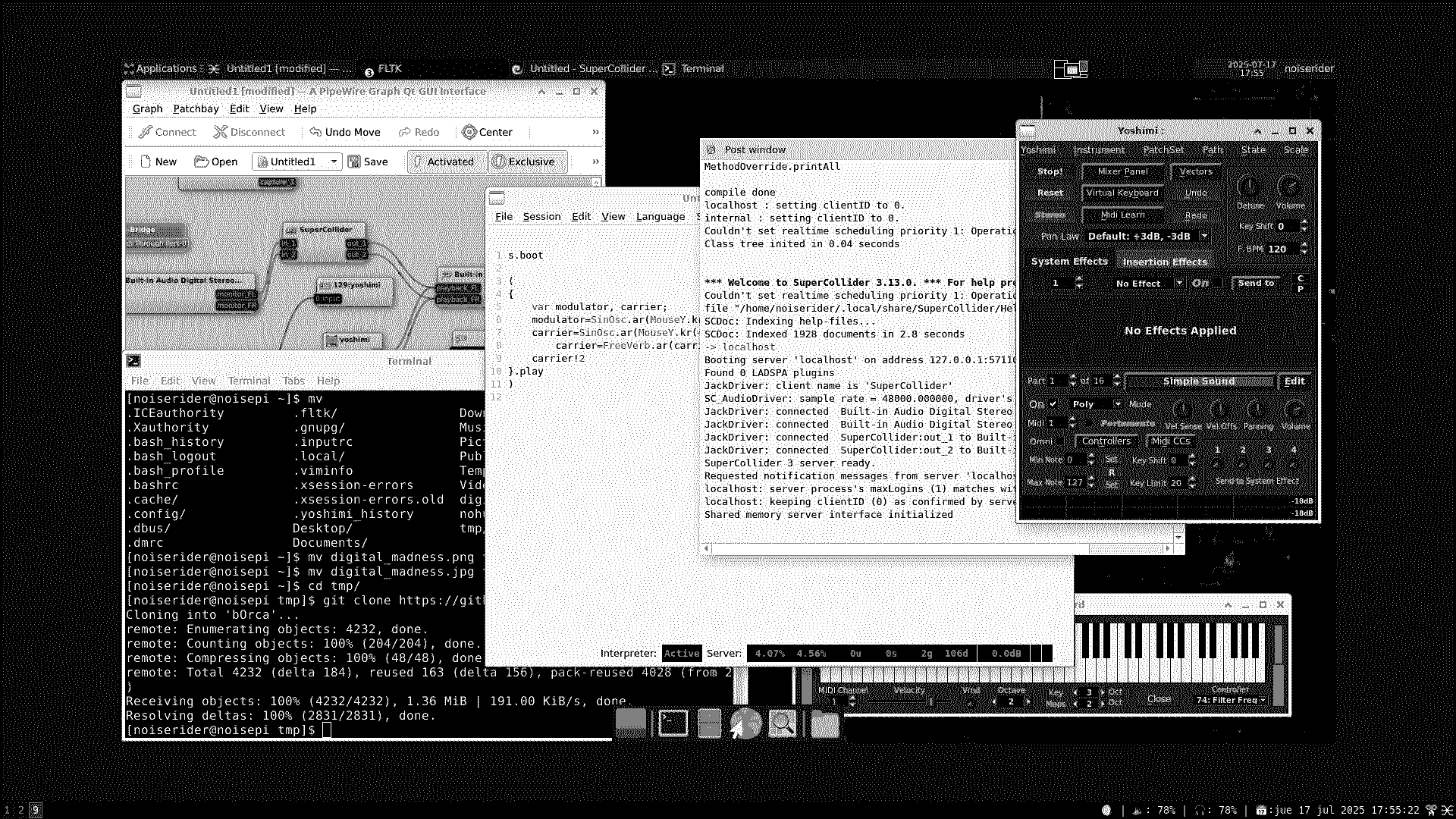This screenshot has height=819, width=1456.
Task: Click the F. BPM stepper arrows
Action: point(1304,249)
